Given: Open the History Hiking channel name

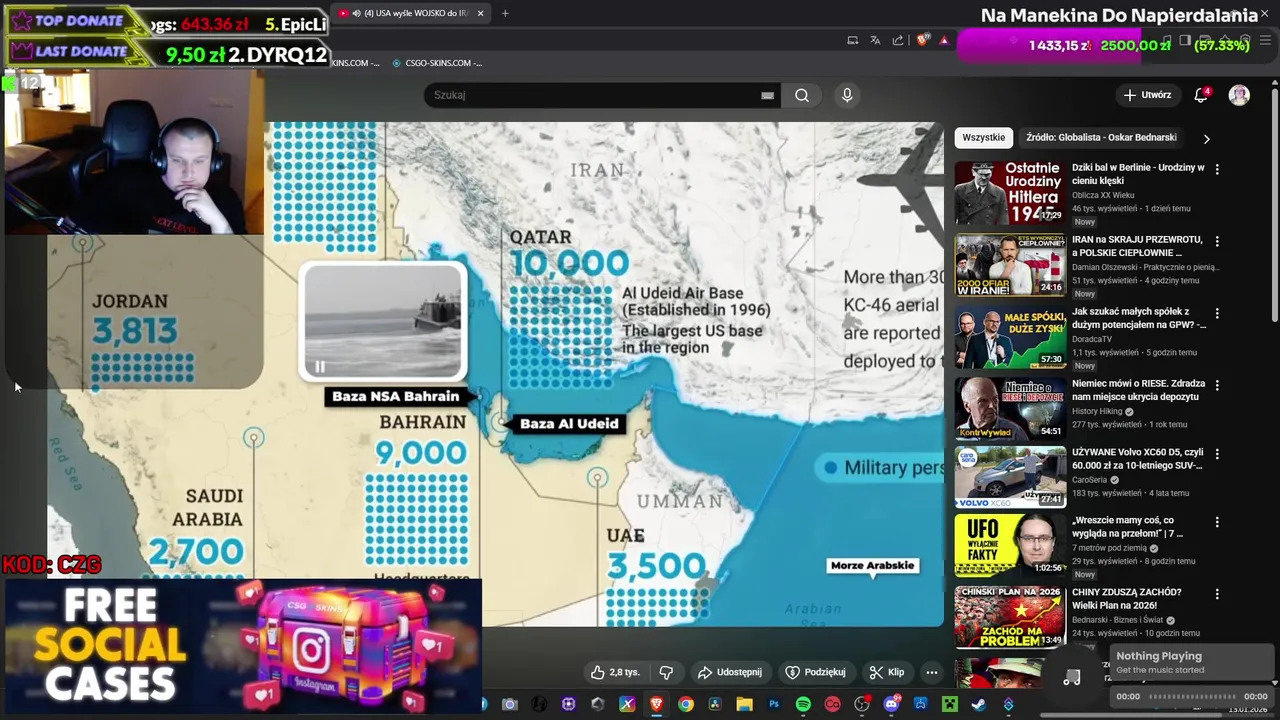Looking at the screenshot, I should click(1097, 411).
